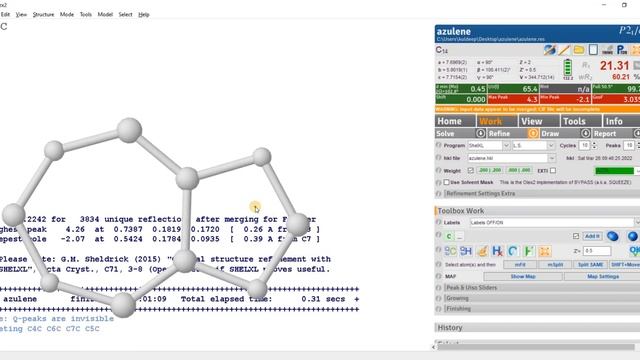Click the mSplit button
The image size is (640, 360).
(x=555, y=264)
